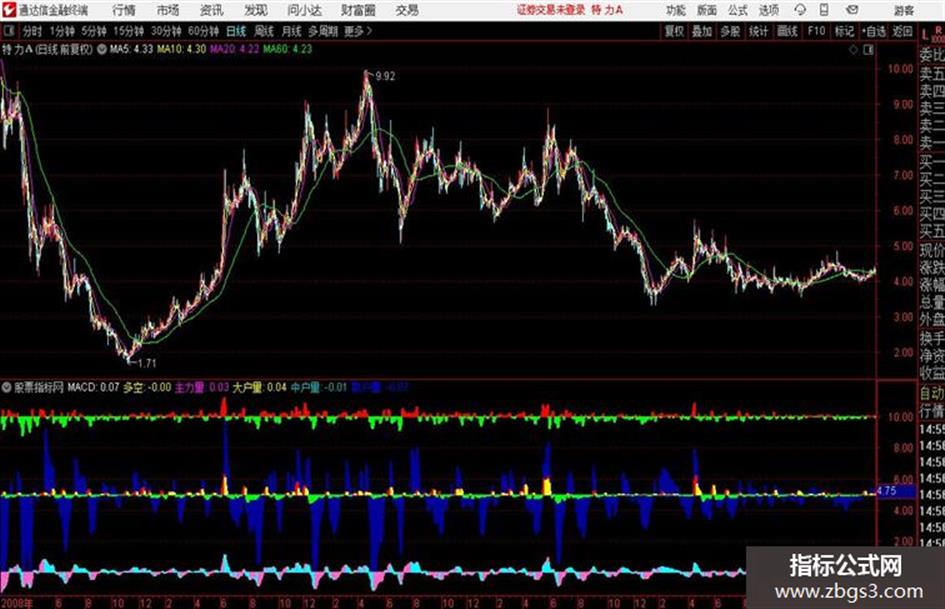Screen dimensions: 945x609
Task: Switch to the 月线 period tab
Action: click(x=291, y=31)
